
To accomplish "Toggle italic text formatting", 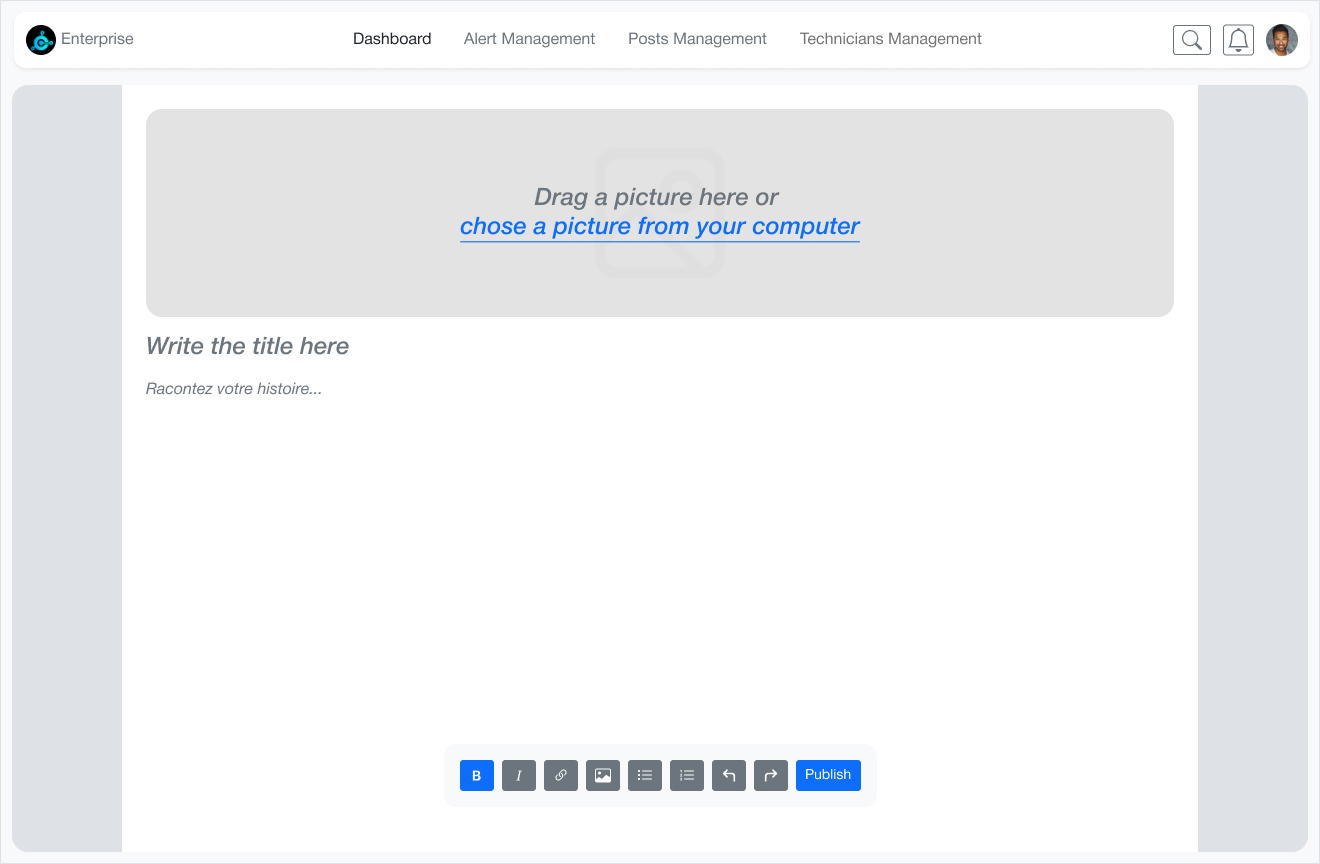I will 519,775.
